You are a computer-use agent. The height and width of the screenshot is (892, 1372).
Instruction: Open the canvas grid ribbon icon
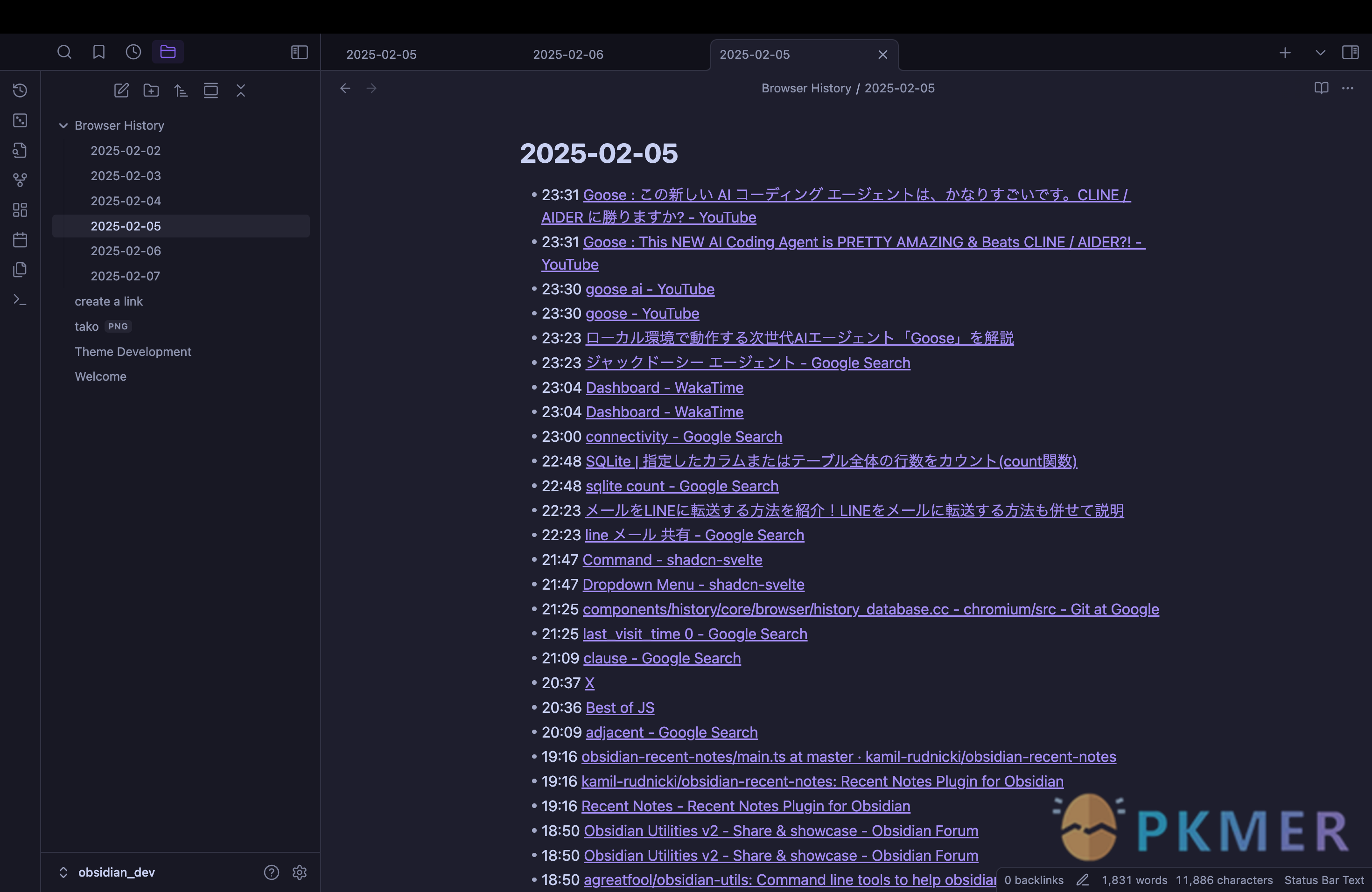pyautogui.click(x=20, y=210)
